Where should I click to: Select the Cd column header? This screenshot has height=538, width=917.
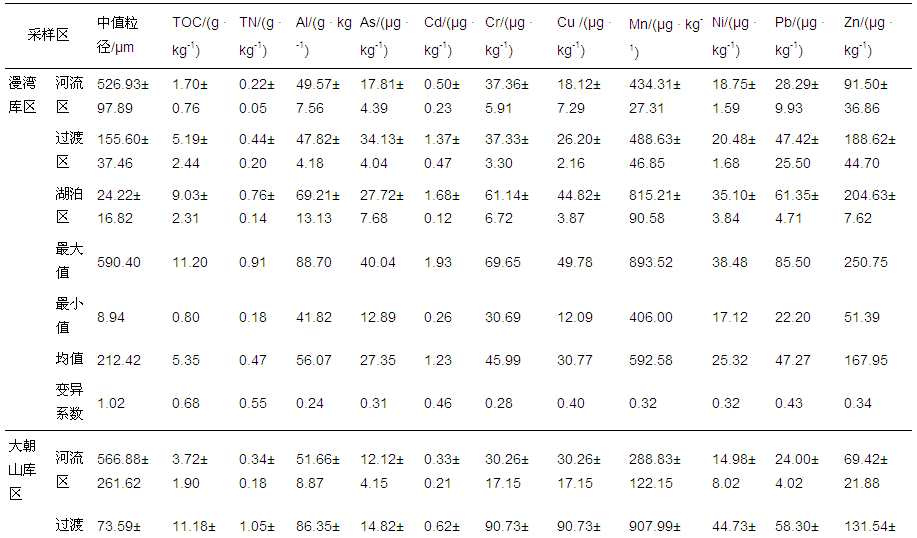[x=450, y=34]
